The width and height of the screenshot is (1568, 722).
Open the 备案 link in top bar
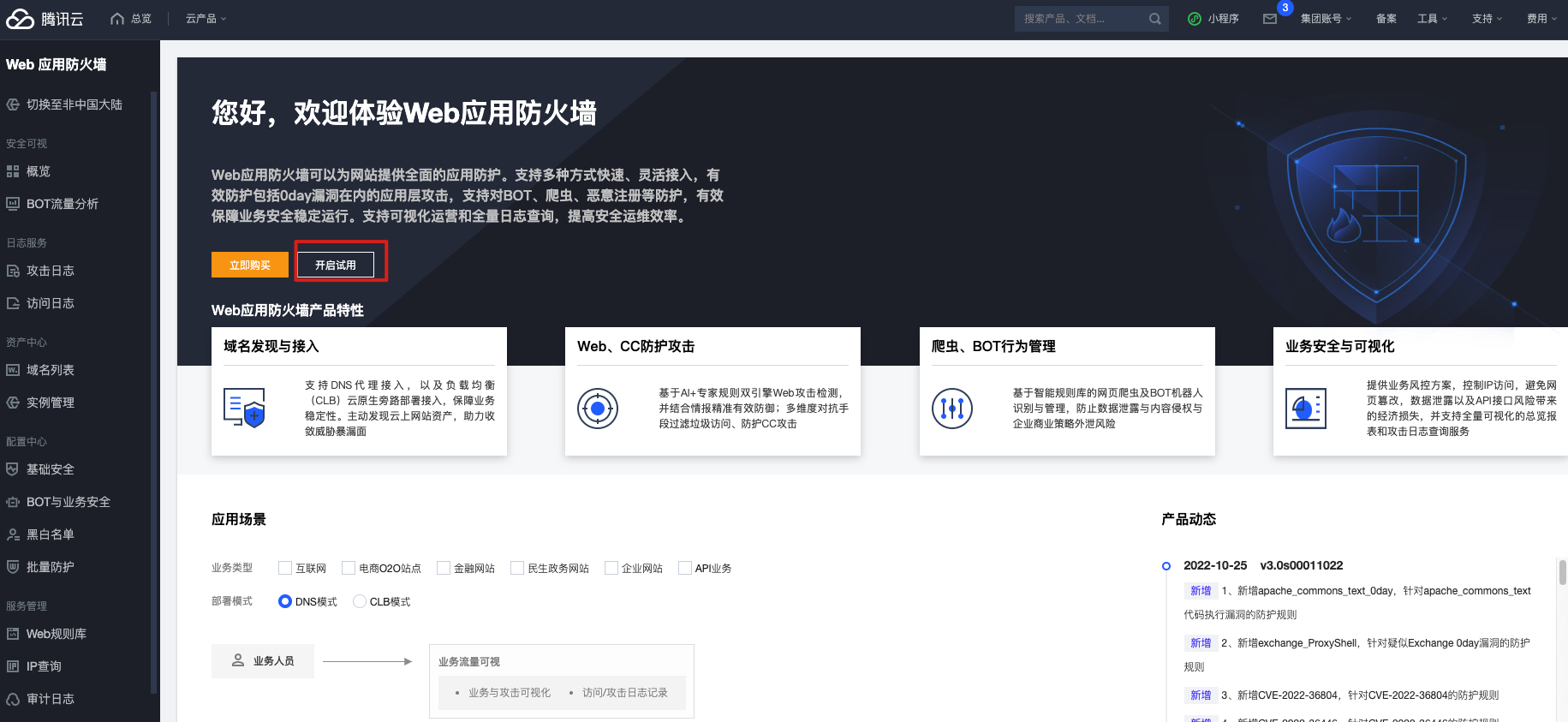pos(1386,19)
